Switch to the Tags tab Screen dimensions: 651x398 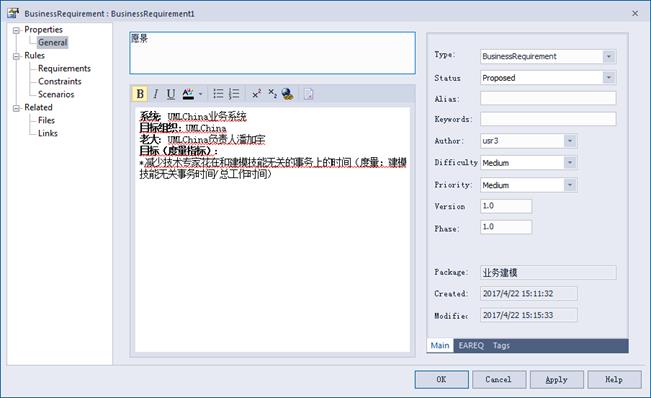point(501,345)
